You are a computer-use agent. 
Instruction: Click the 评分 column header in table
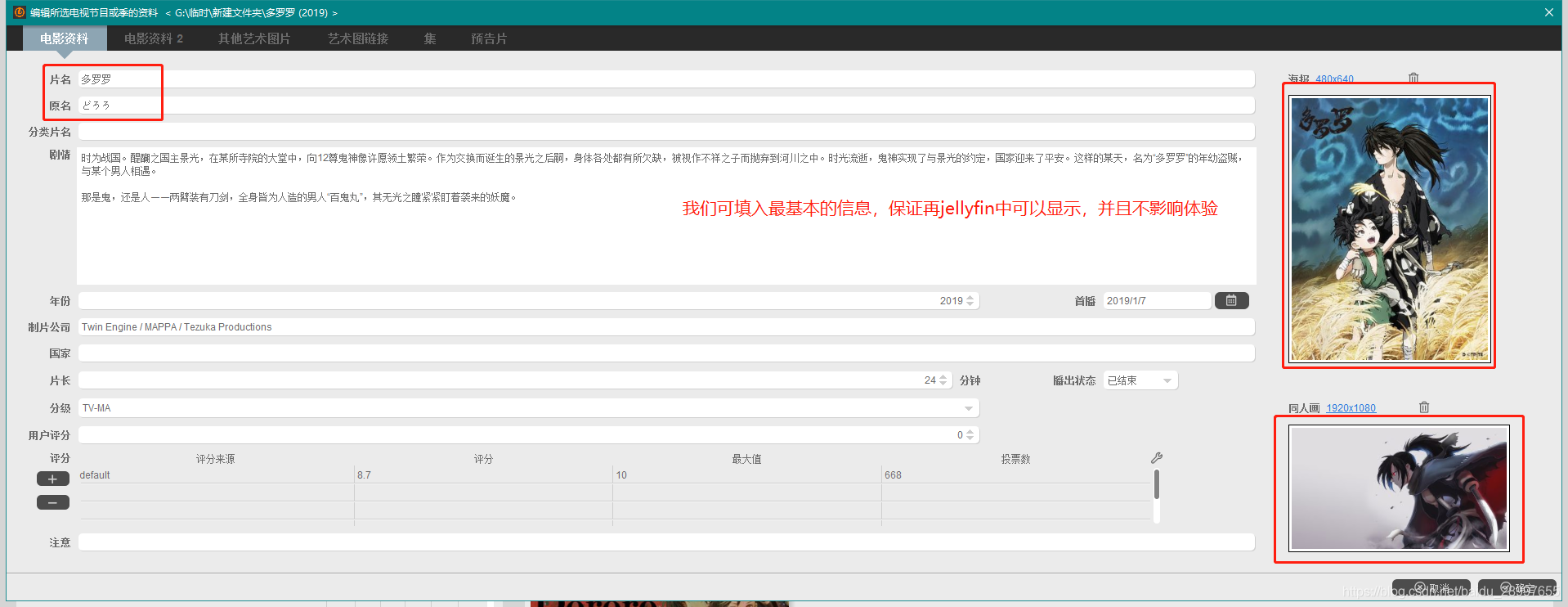coord(483,459)
